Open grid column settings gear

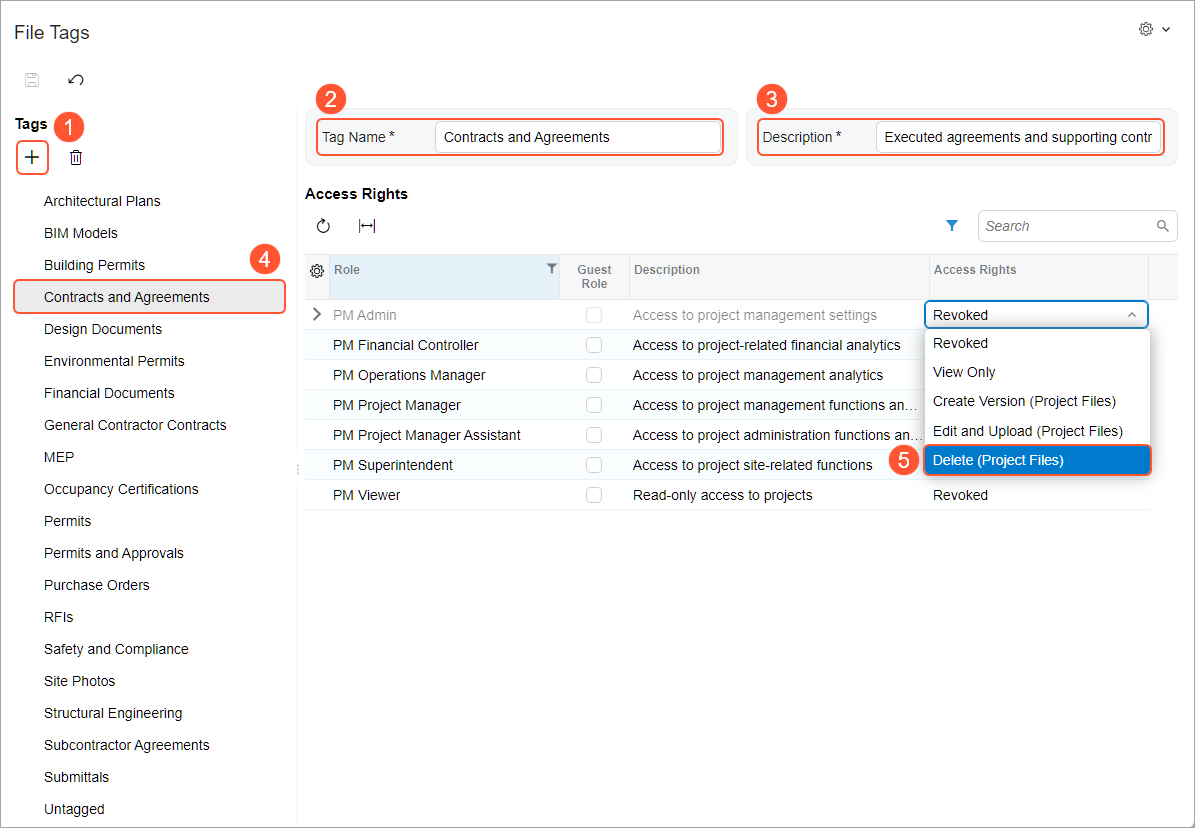pyautogui.click(x=317, y=271)
